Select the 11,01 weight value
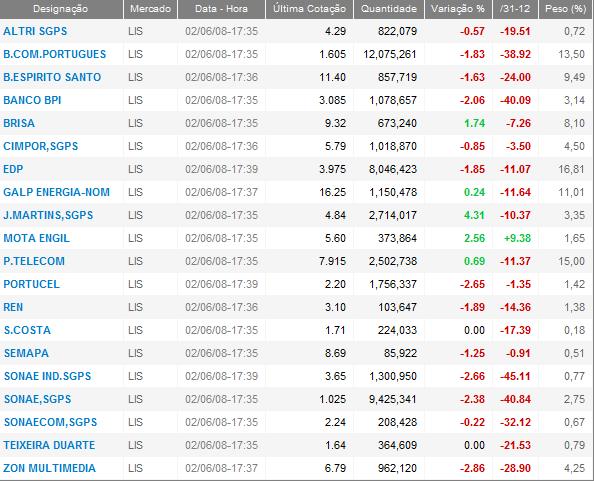 [x=572, y=192]
